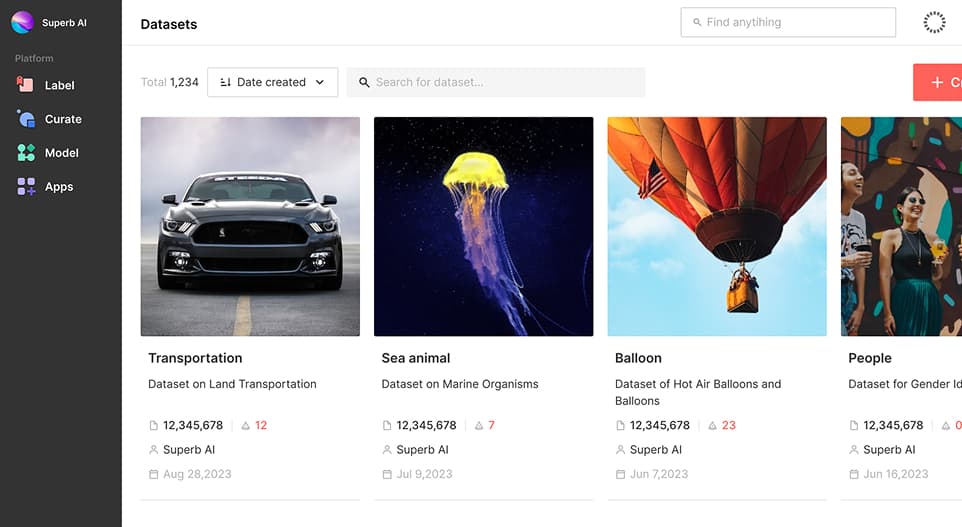Click the Superb AI logo icon

[x=22, y=22]
